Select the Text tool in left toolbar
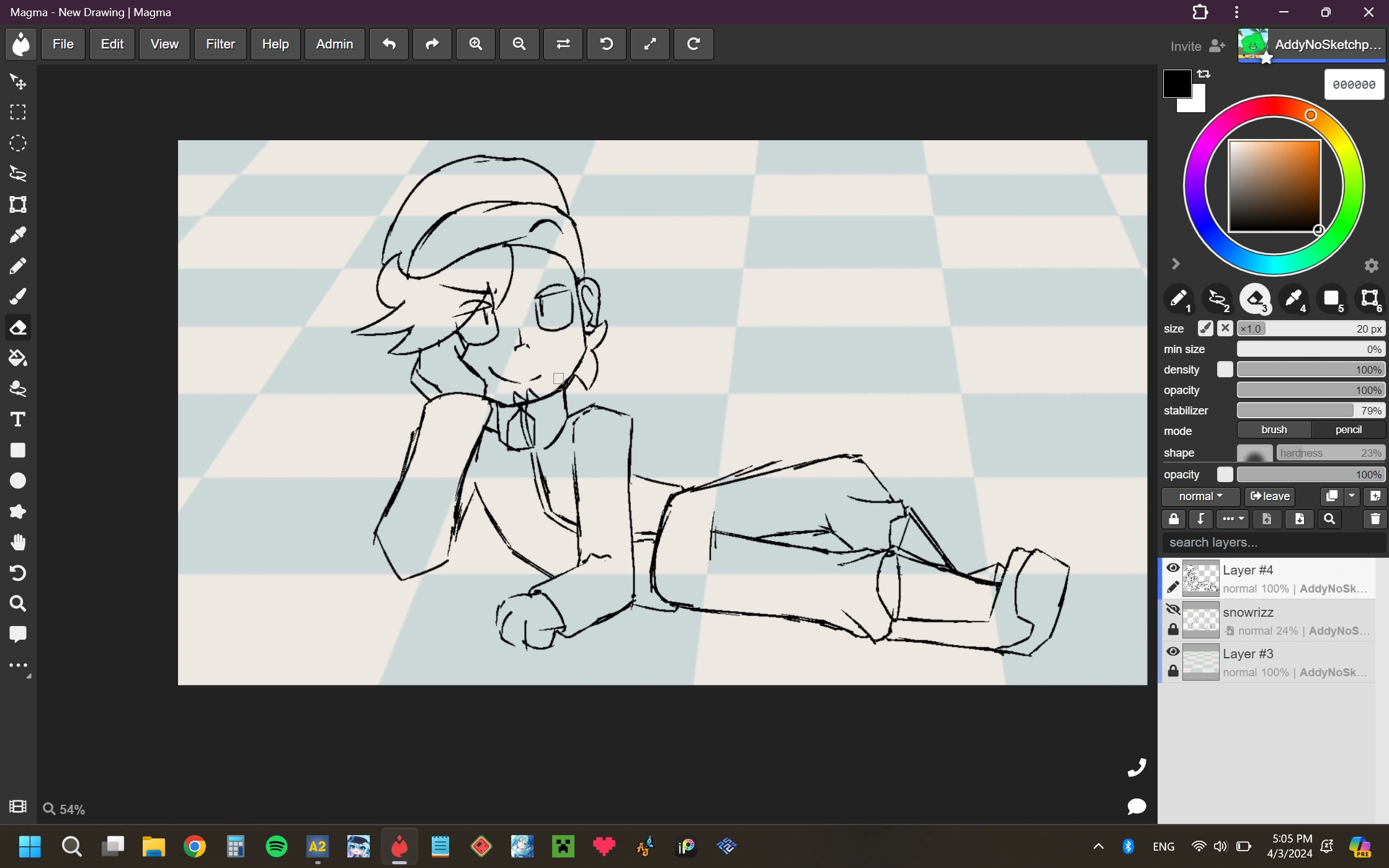This screenshot has width=1389, height=868. (18, 419)
